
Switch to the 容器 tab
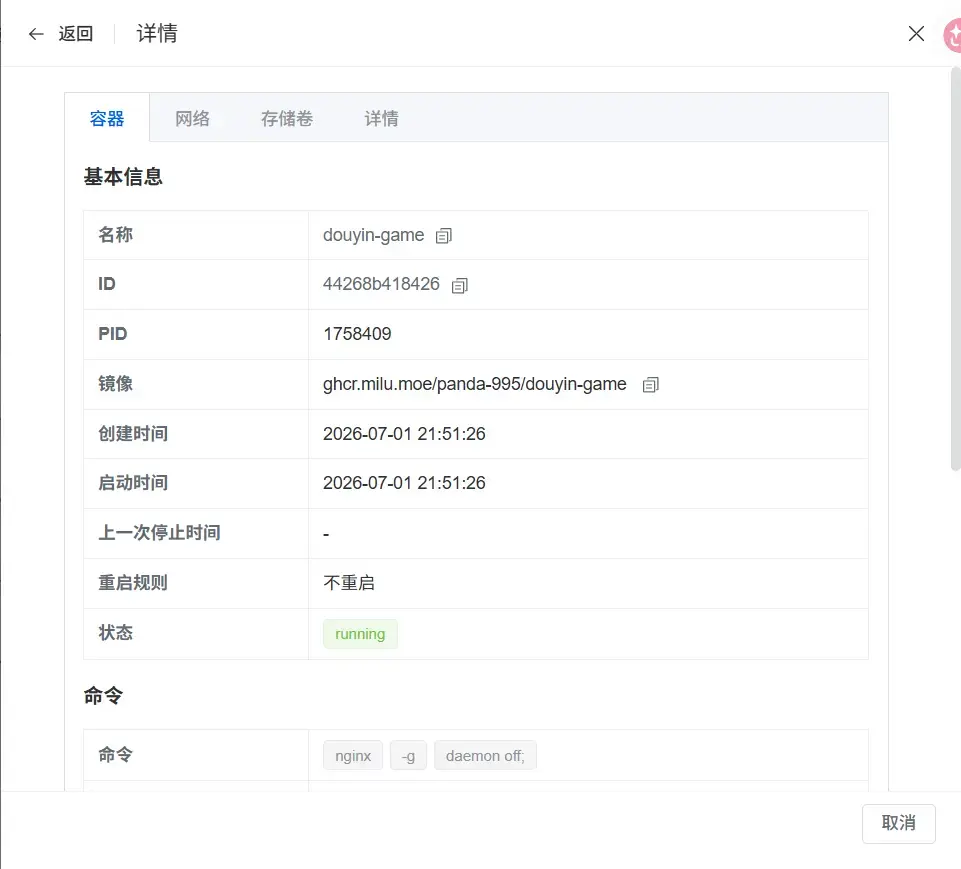coord(107,118)
